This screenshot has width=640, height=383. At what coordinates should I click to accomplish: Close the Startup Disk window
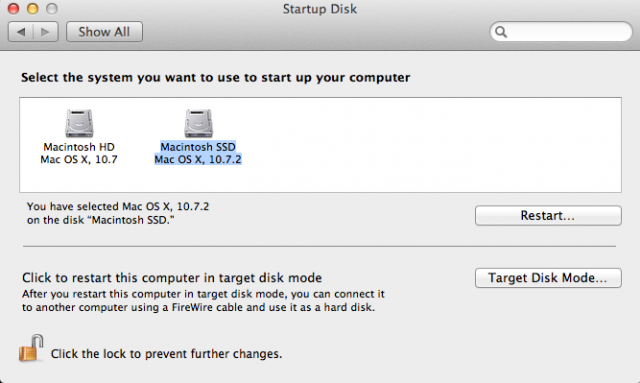click(x=13, y=9)
